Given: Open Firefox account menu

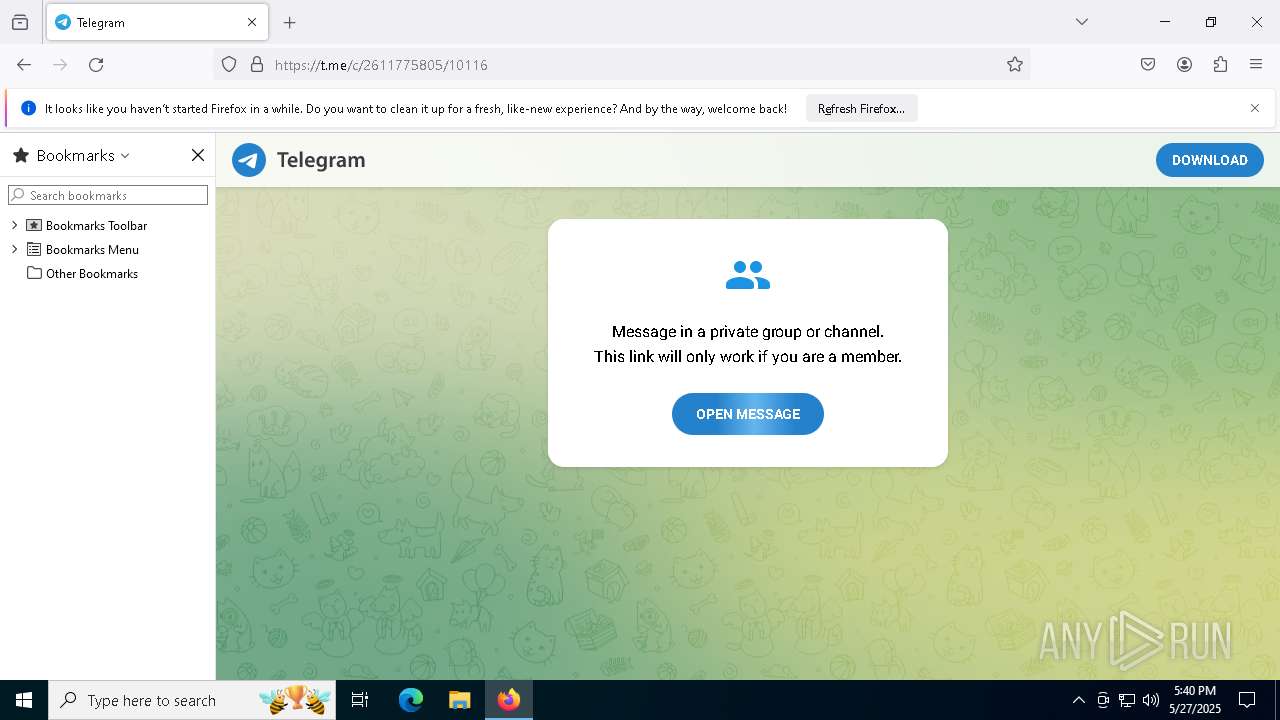Looking at the screenshot, I should (1184, 65).
